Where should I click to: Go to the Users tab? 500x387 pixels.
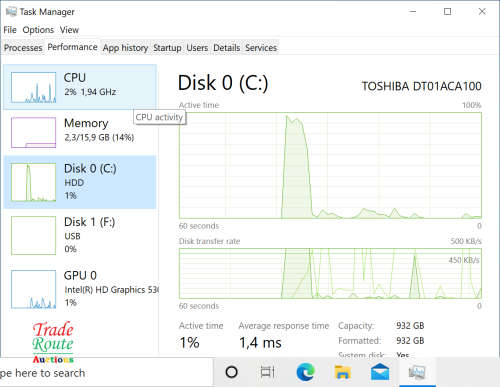197,48
